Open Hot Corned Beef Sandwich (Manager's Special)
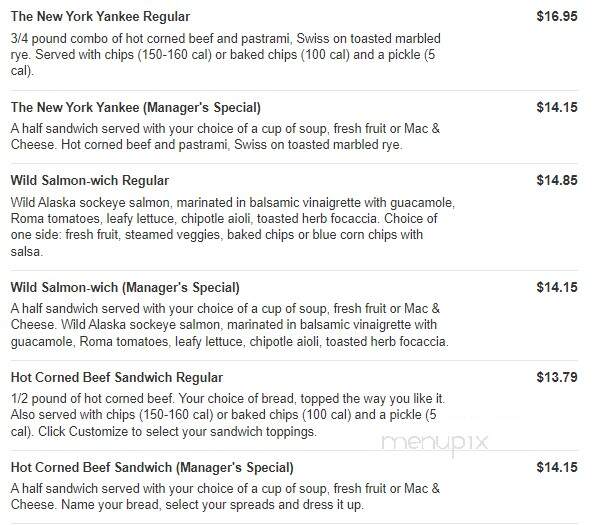 [152, 467]
